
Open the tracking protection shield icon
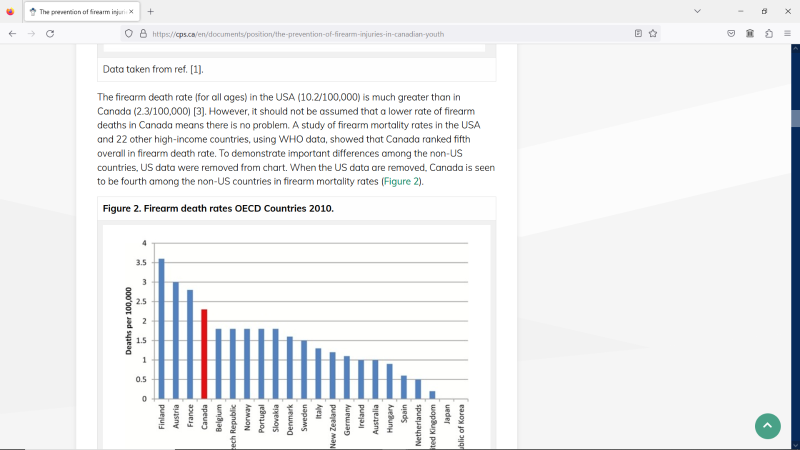(x=129, y=34)
